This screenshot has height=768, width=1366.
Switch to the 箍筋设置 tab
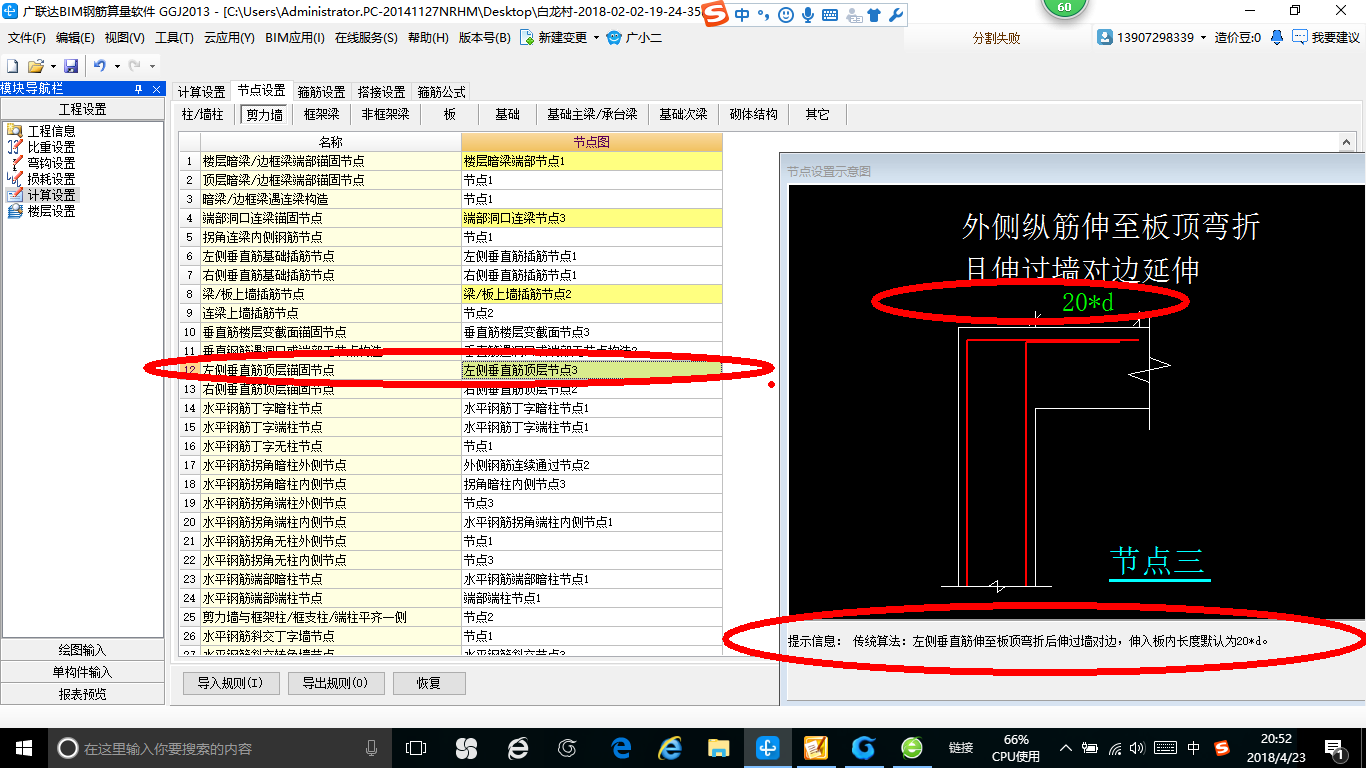[321, 92]
